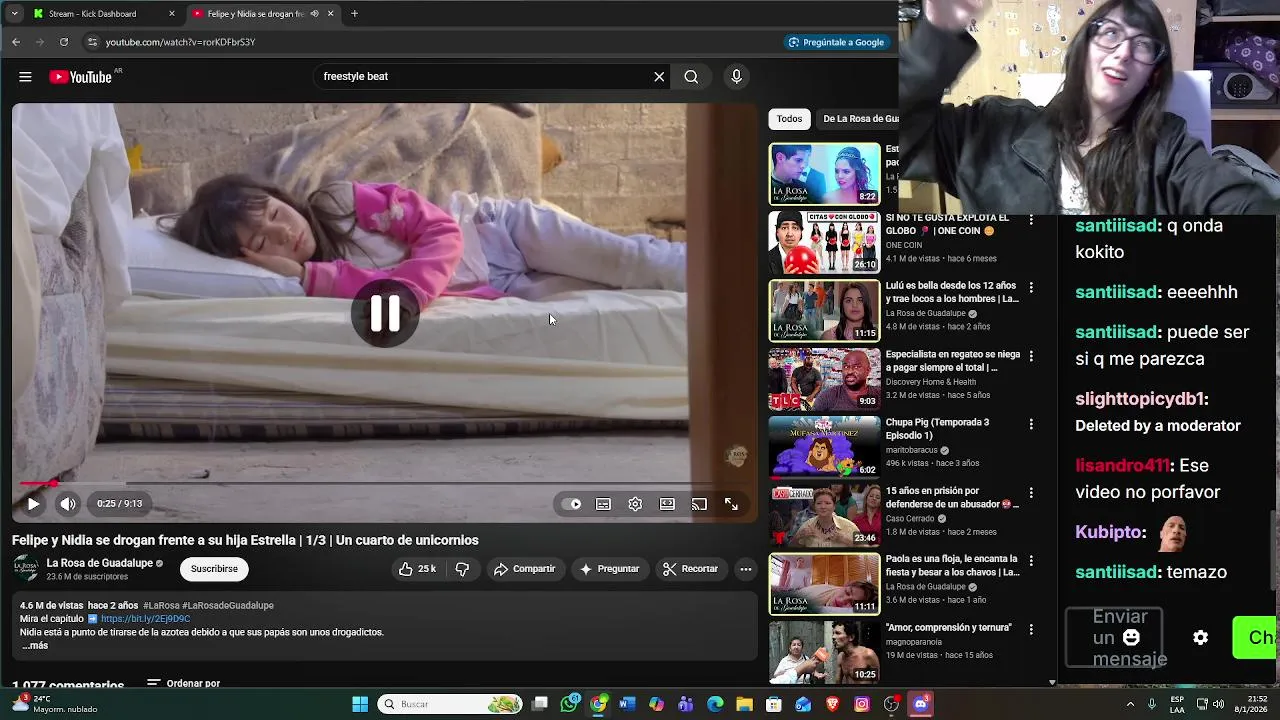Cast the video to a device
This screenshot has height=720, width=1280.
pos(699,504)
